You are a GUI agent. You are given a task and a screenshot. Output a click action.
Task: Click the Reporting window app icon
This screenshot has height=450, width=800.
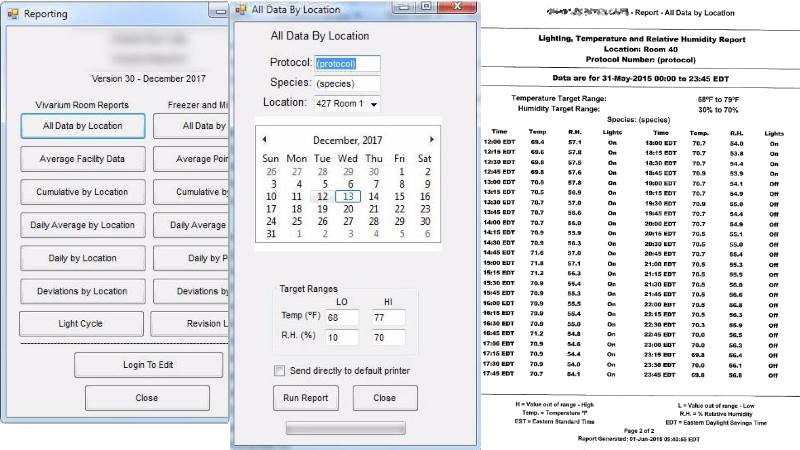(13, 14)
